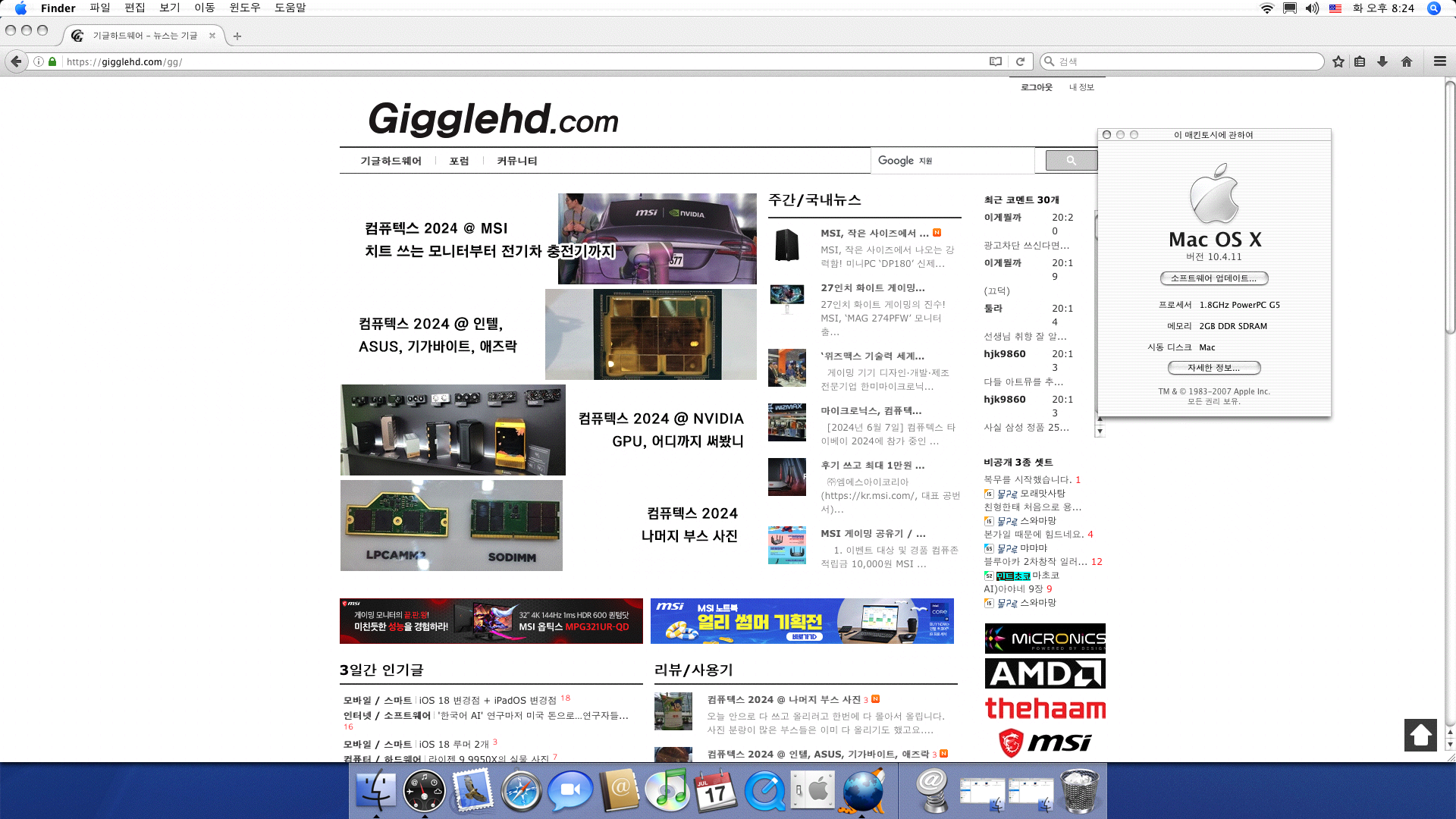
Task: Open 'iOS 18 변경점 + iPadOS 변경점' post
Action: point(488,700)
